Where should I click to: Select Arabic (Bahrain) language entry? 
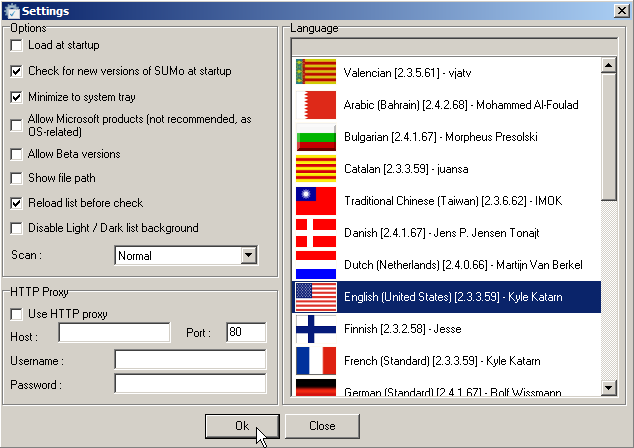[x=446, y=105]
